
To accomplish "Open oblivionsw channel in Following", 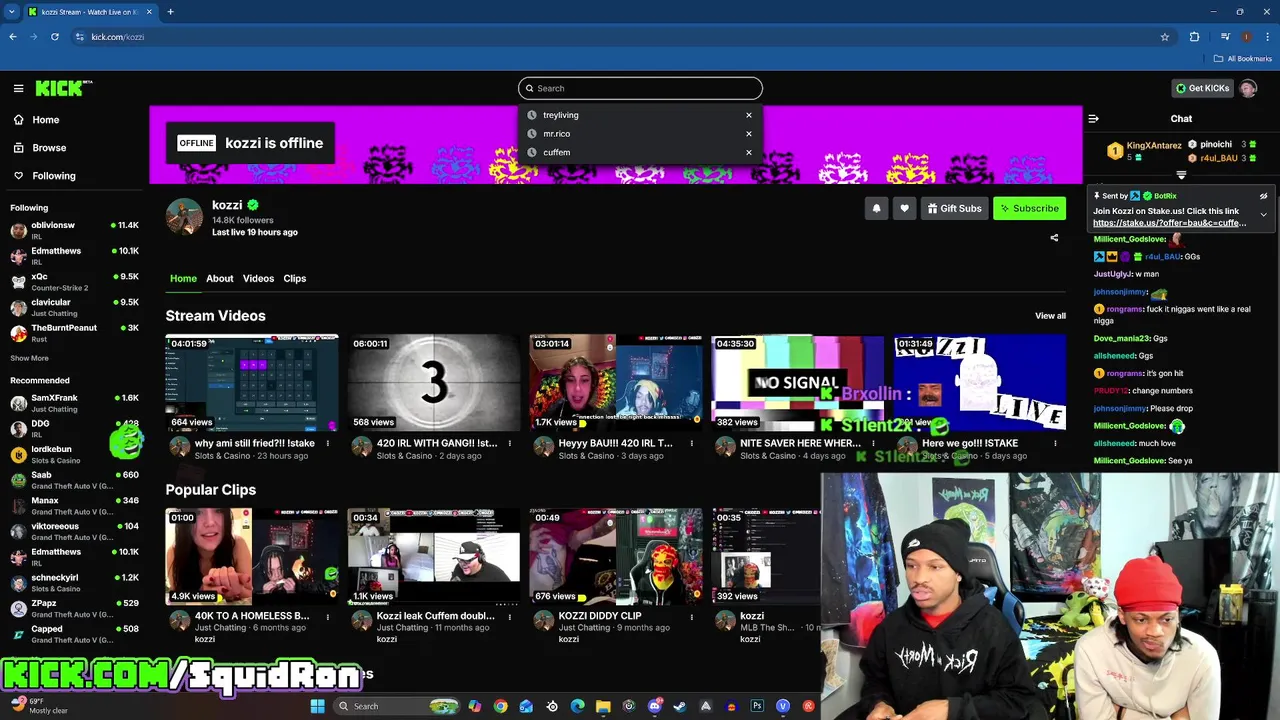I will 74,230.
